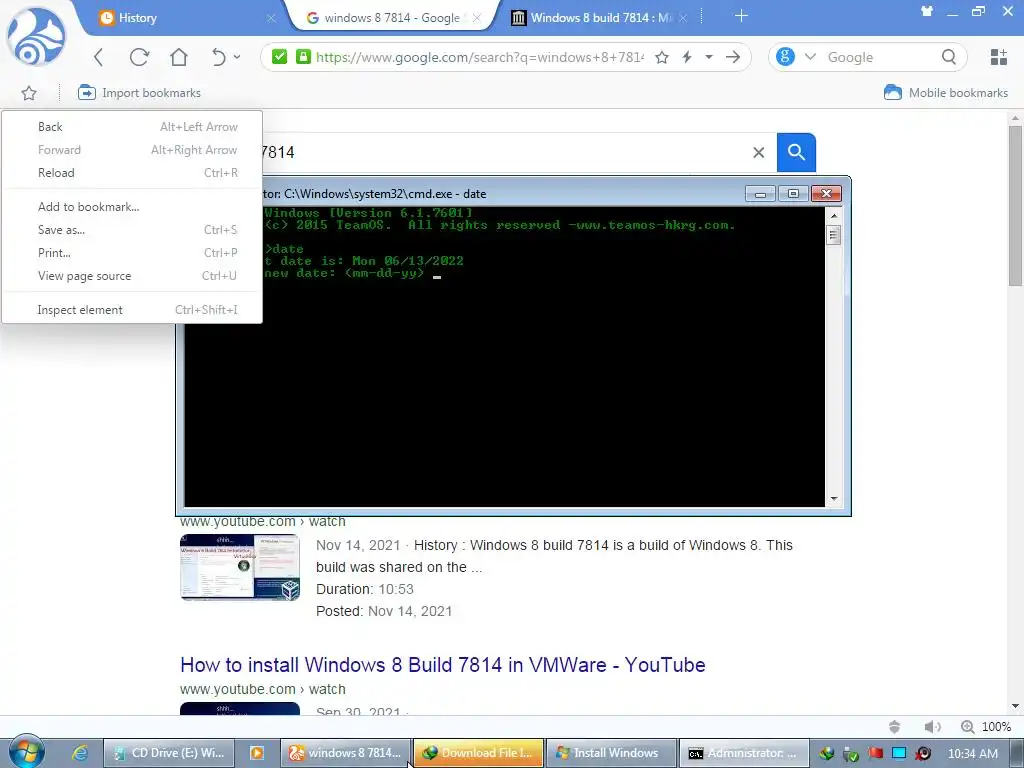Click the lightning speed mode icon
The height and width of the screenshot is (768, 1024).
(686, 57)
